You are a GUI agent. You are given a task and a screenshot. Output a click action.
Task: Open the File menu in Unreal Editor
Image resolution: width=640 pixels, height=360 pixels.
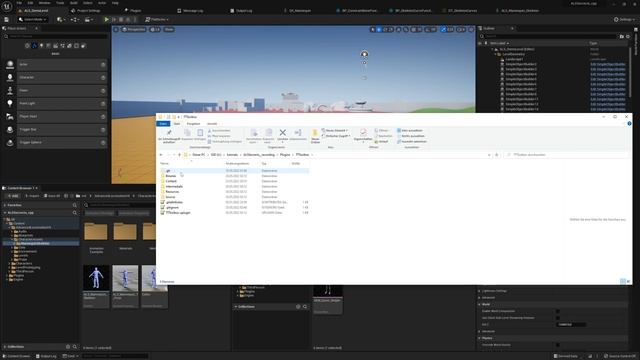click(19, 3)
